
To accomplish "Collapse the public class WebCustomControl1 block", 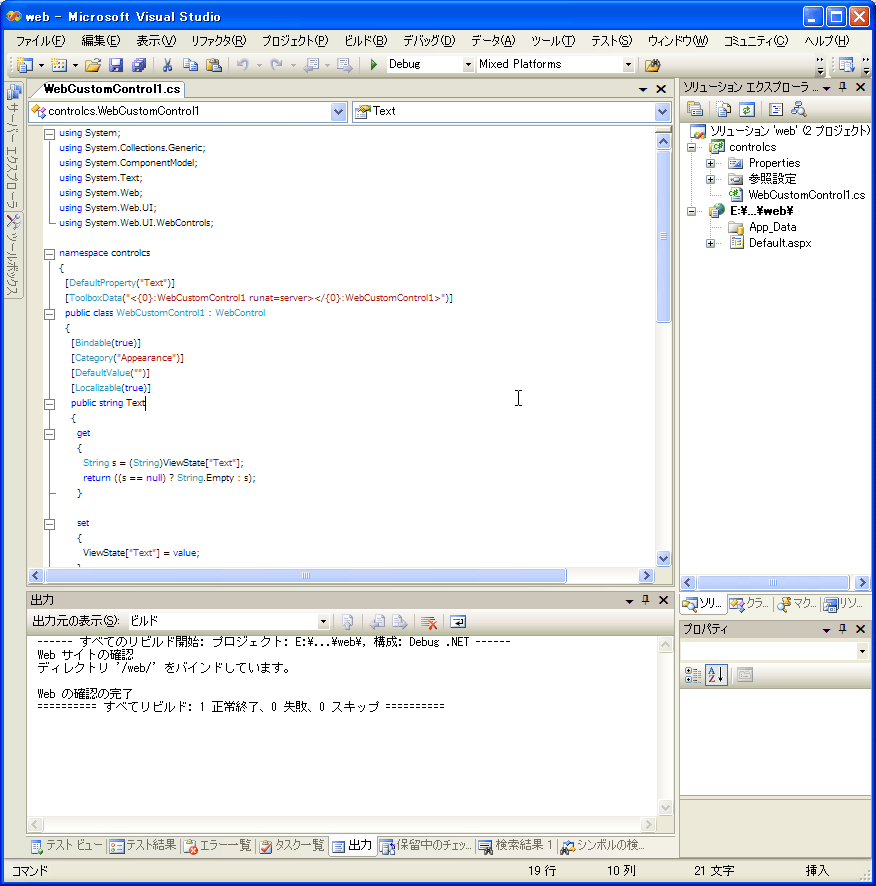I will [x=50, y=314].
